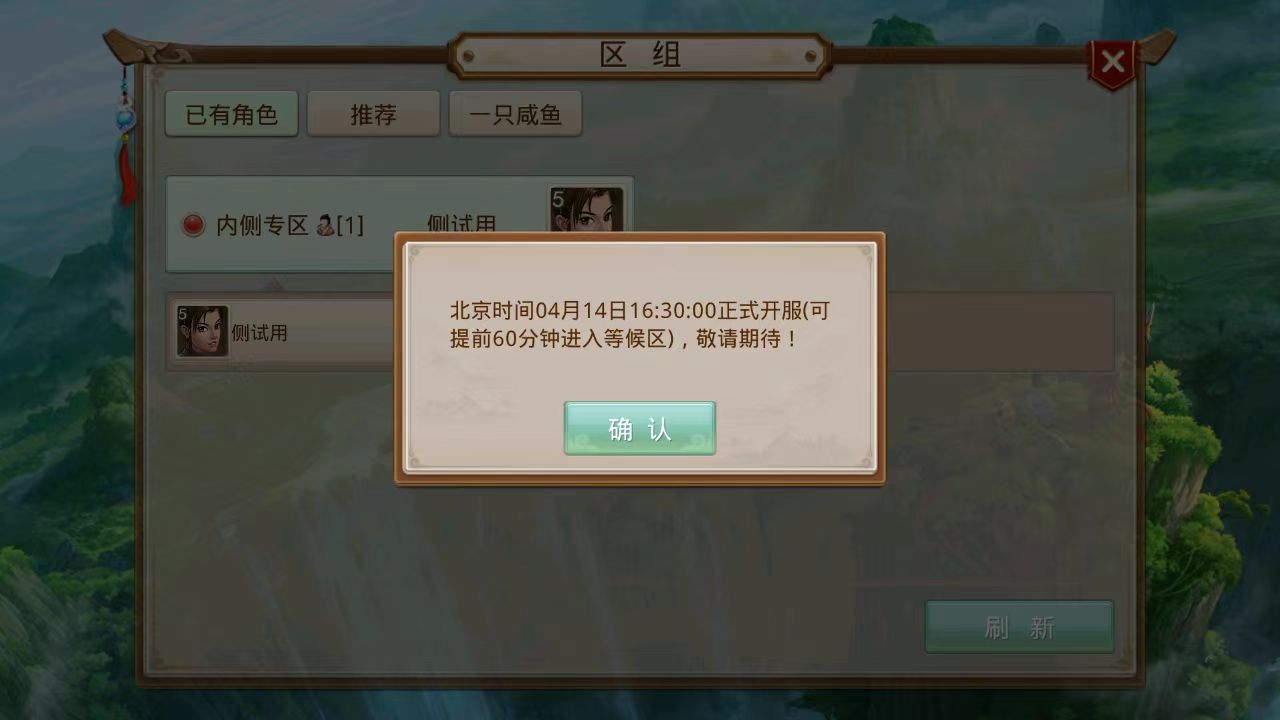Select the 已有角色 tab

point(231,114)
